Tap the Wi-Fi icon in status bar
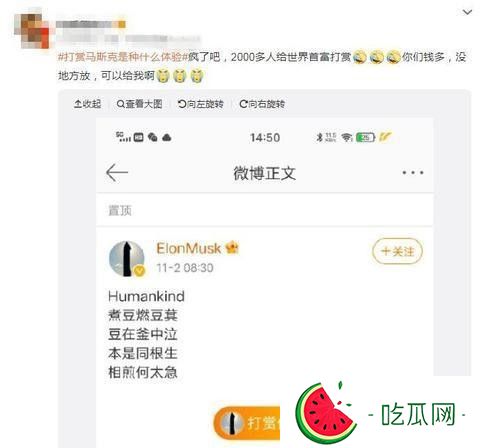This screenshot has height=448, width=480. tap(347, 137)
